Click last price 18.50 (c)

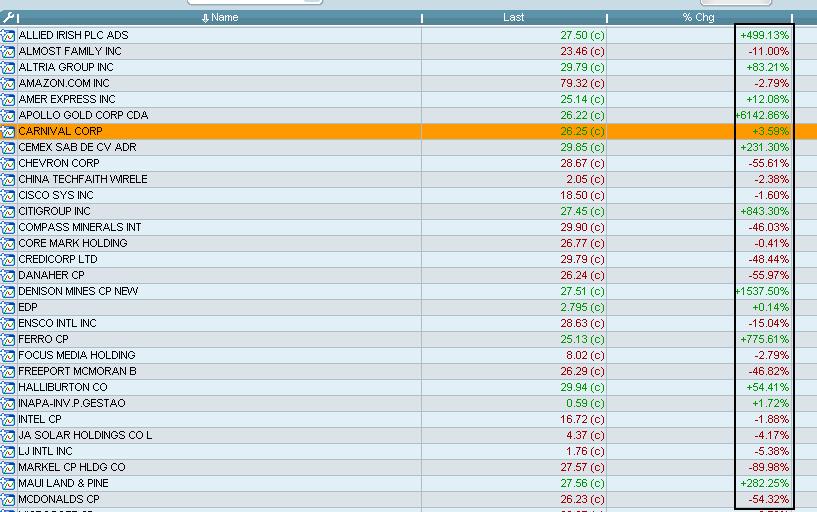coord(583,195)
